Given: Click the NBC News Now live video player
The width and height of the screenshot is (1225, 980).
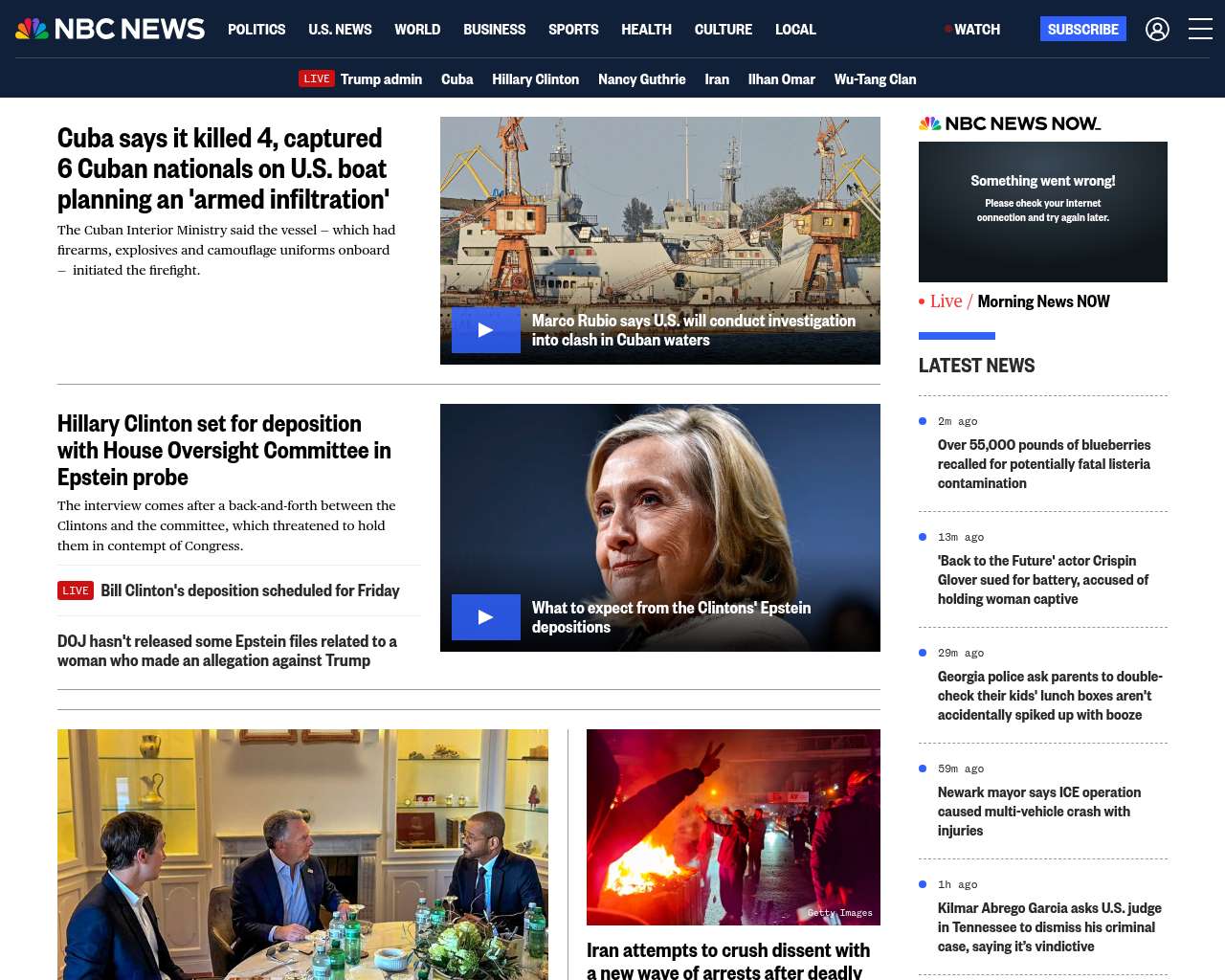Looking at the screenshot, I should pyautogui.click(x=1042, y=212).
